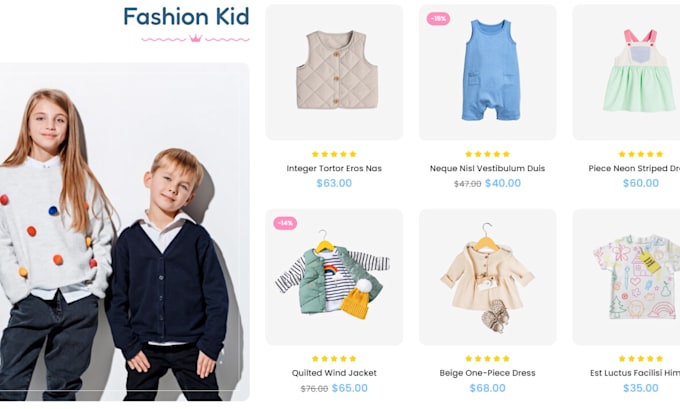This screenshot has height=409, width=680.
Task: Open the green striped dress product image
Action: point(626,72)
